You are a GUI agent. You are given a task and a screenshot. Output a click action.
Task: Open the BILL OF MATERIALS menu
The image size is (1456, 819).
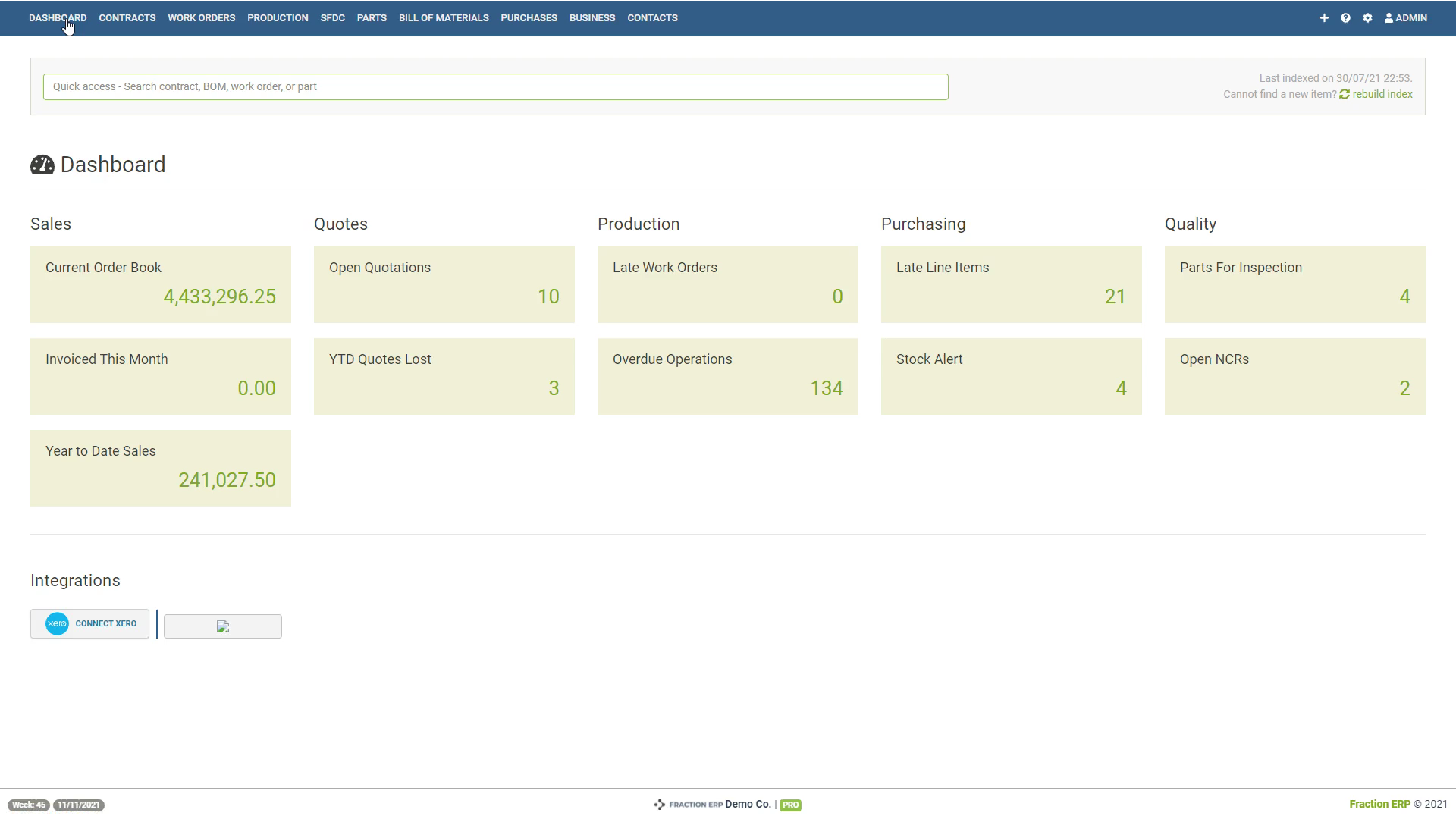[443, 17]
